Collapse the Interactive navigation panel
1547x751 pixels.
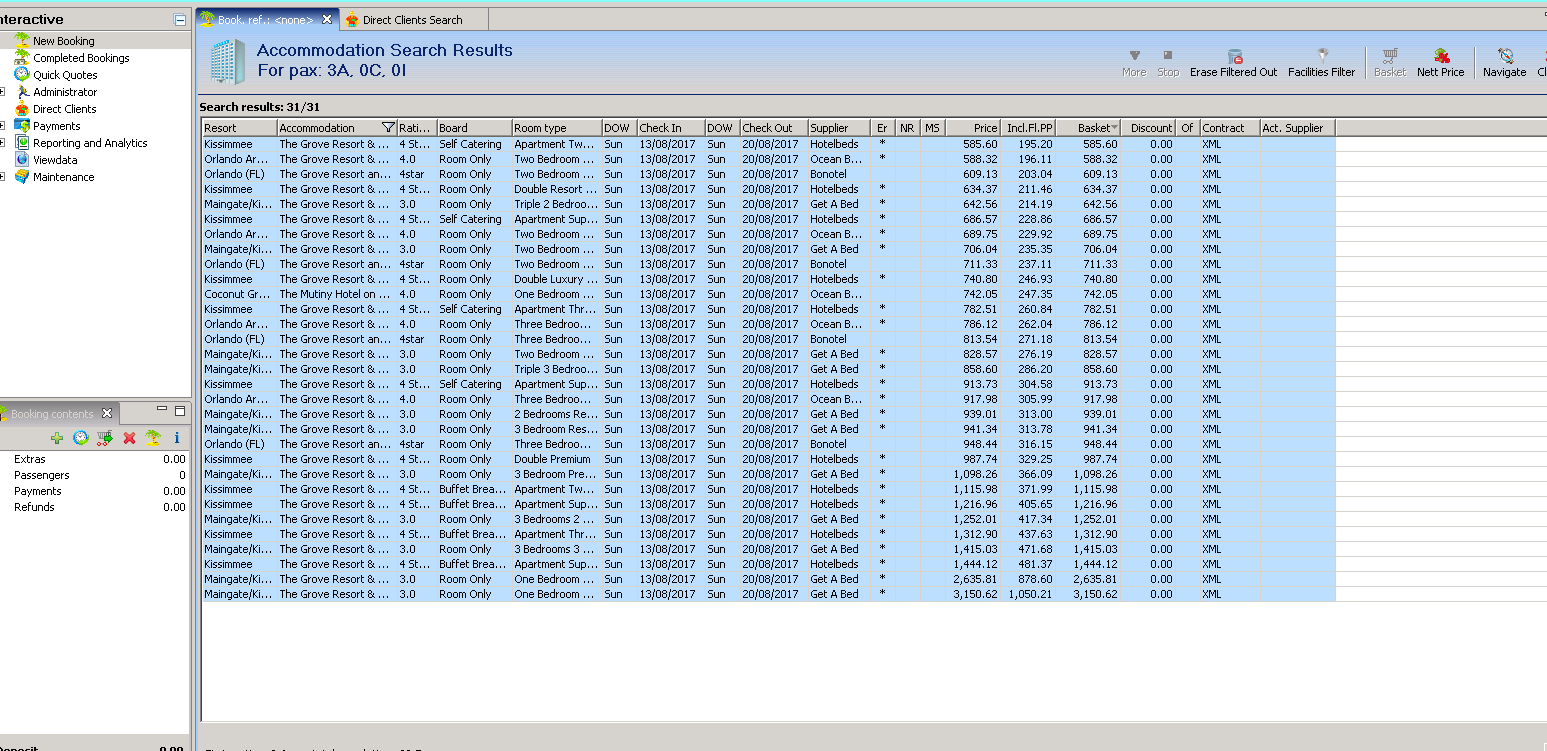tap(180, 20)
